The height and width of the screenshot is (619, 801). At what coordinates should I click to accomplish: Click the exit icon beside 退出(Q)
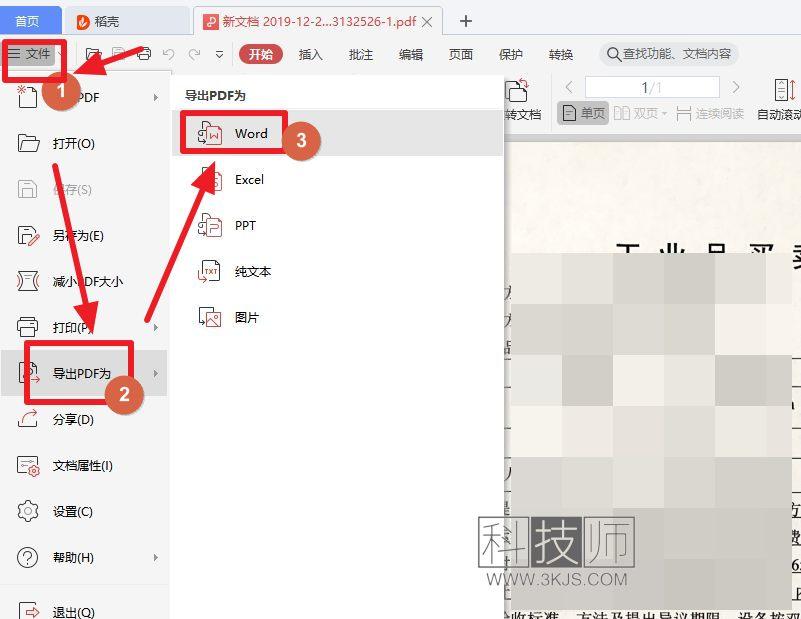(29, 610)
